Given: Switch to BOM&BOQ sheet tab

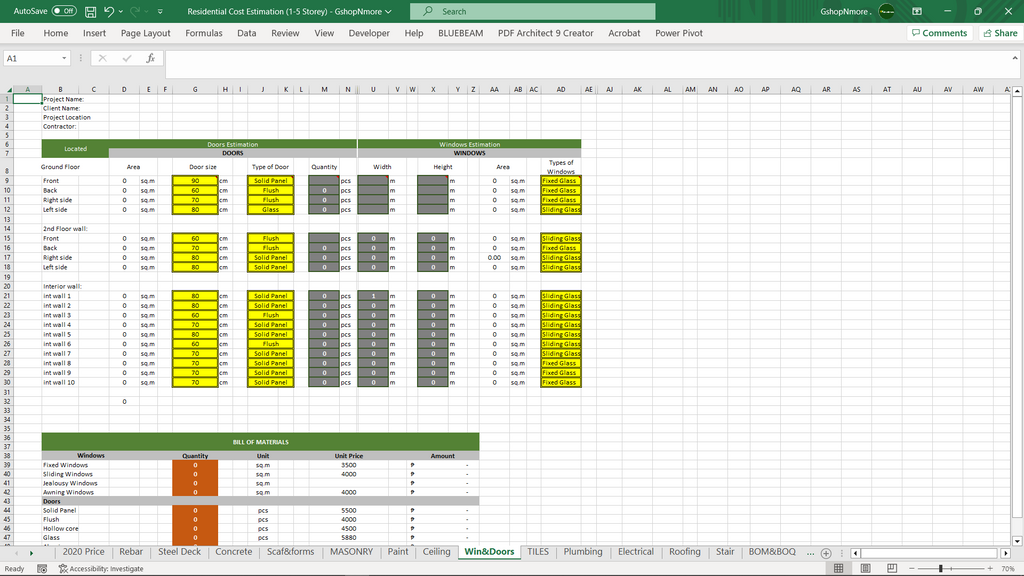Looking at the screenshot, I should [772, 552].
